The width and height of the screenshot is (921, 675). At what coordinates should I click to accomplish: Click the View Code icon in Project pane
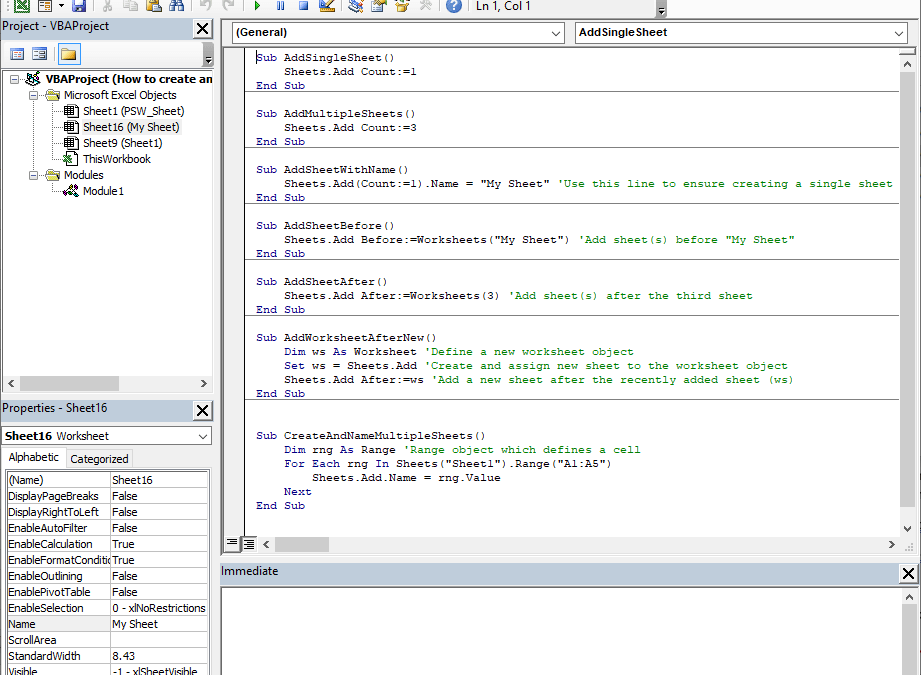click(x=18, y=54)
